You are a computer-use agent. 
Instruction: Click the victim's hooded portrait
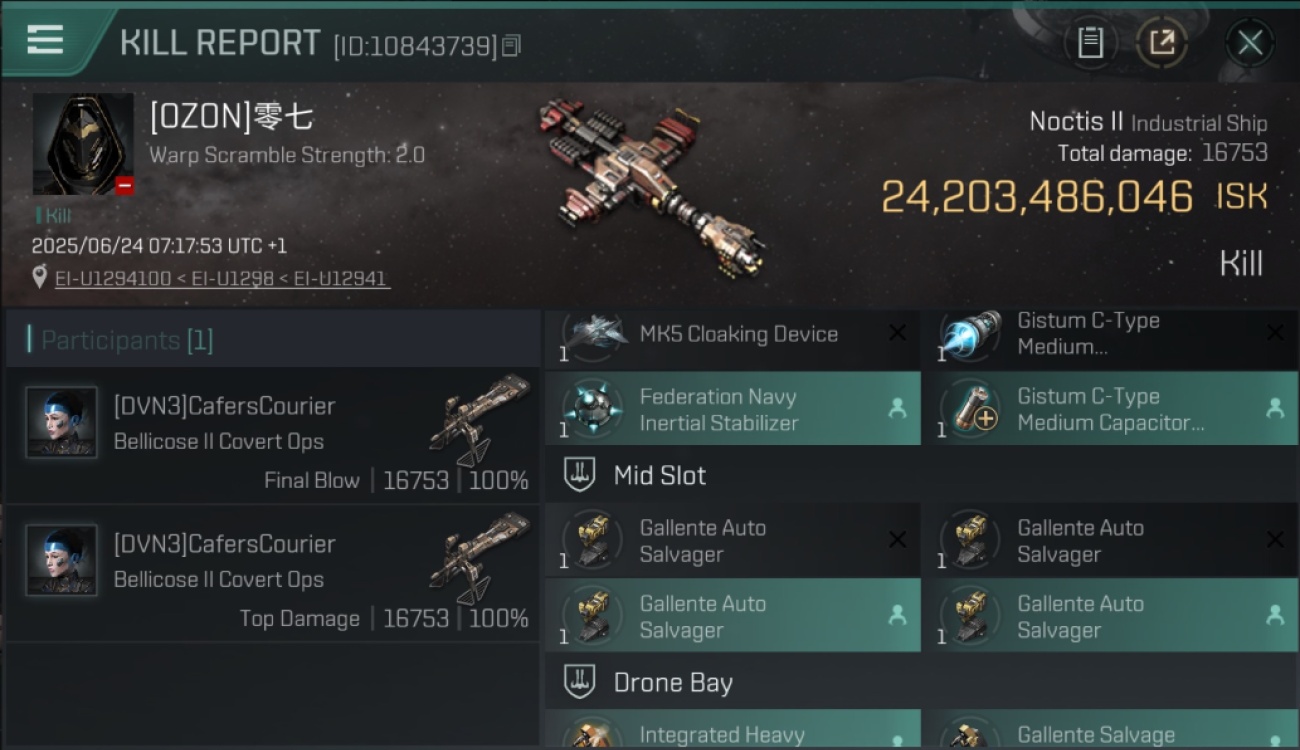[x=83, y=144]
